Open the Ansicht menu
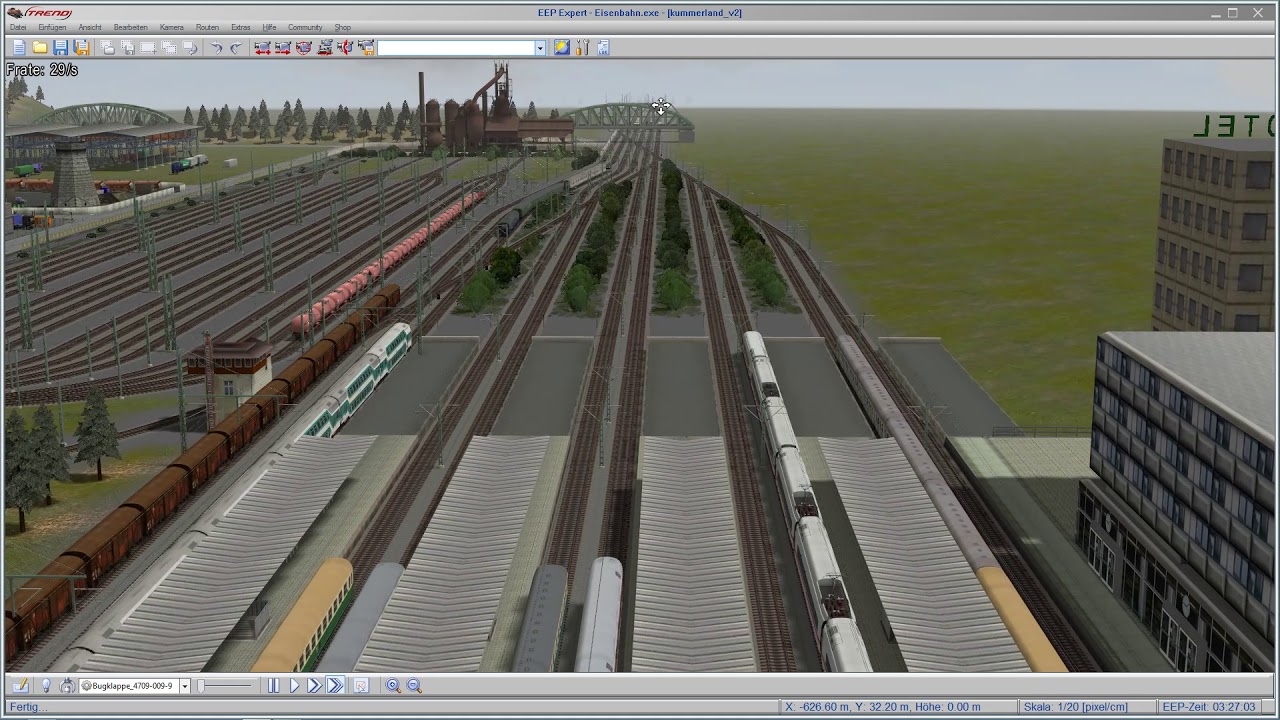 (90, 27)
